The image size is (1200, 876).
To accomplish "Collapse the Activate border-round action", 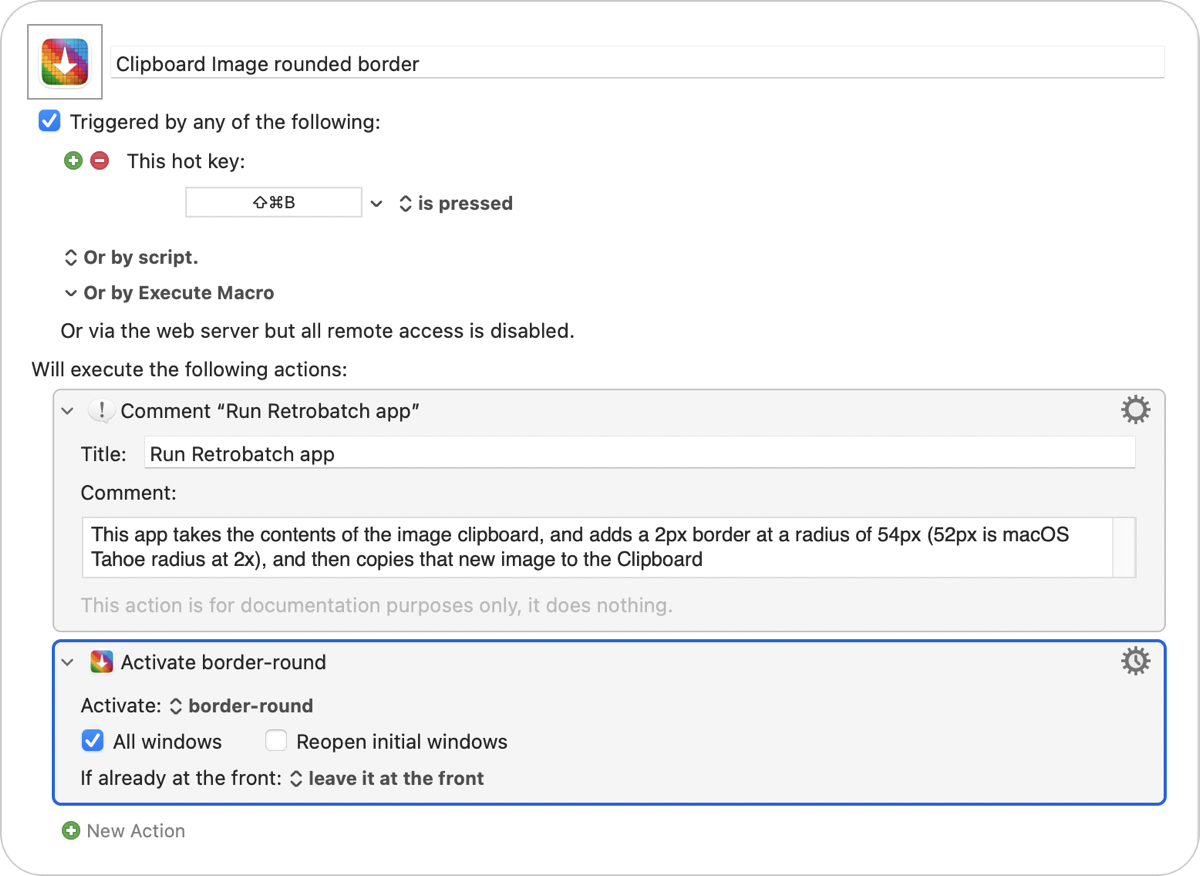I will tap(67, 661).
